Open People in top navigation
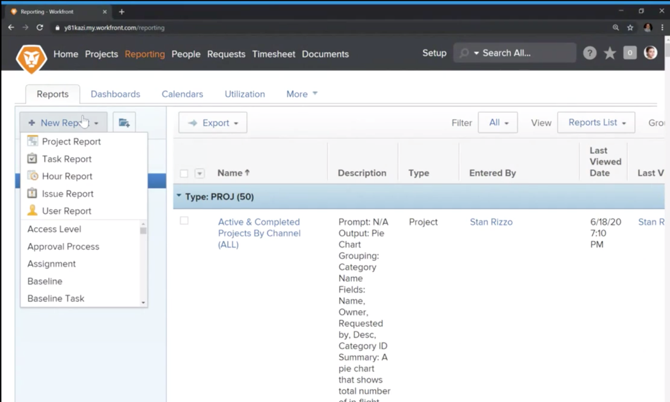Screen dimensions: 670x402 click(x=186, y=54)
